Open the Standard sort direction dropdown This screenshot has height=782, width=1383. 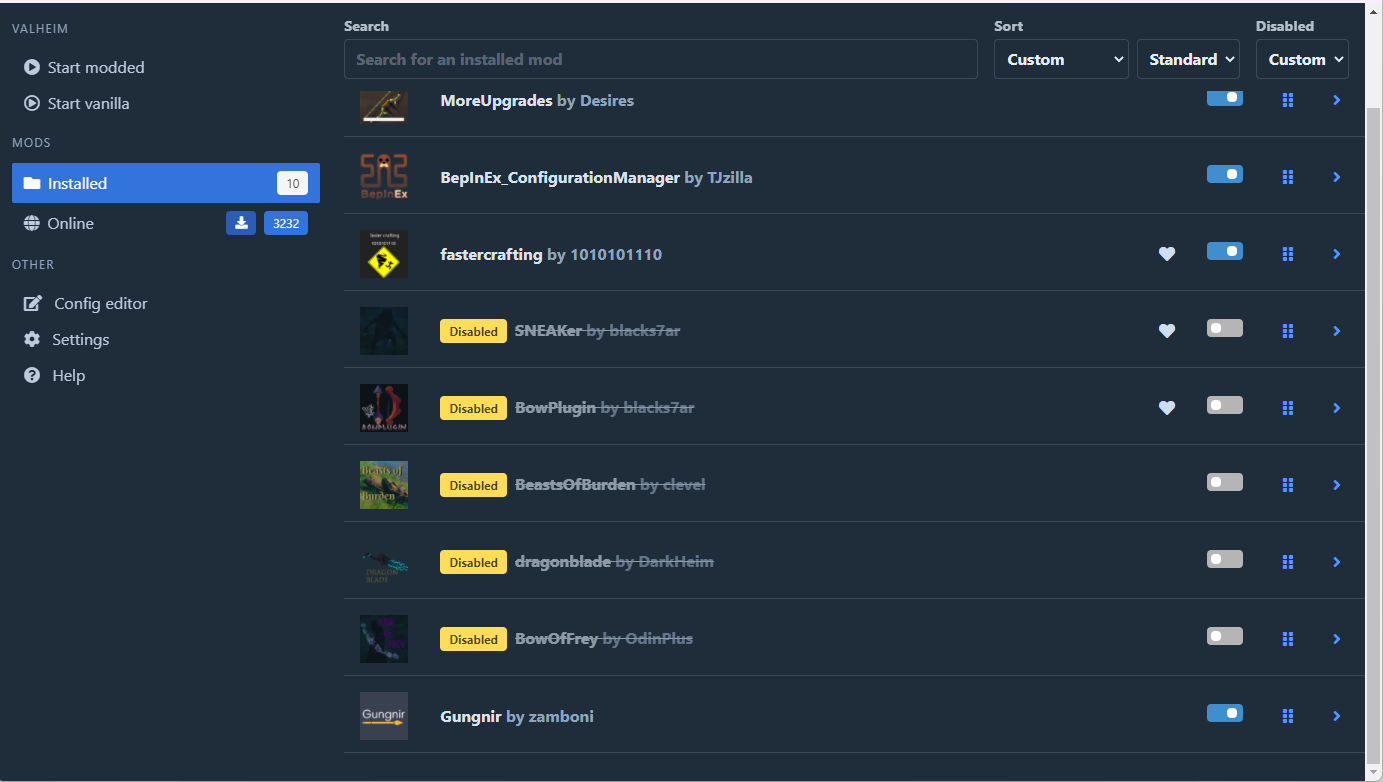click(1188, 59)
